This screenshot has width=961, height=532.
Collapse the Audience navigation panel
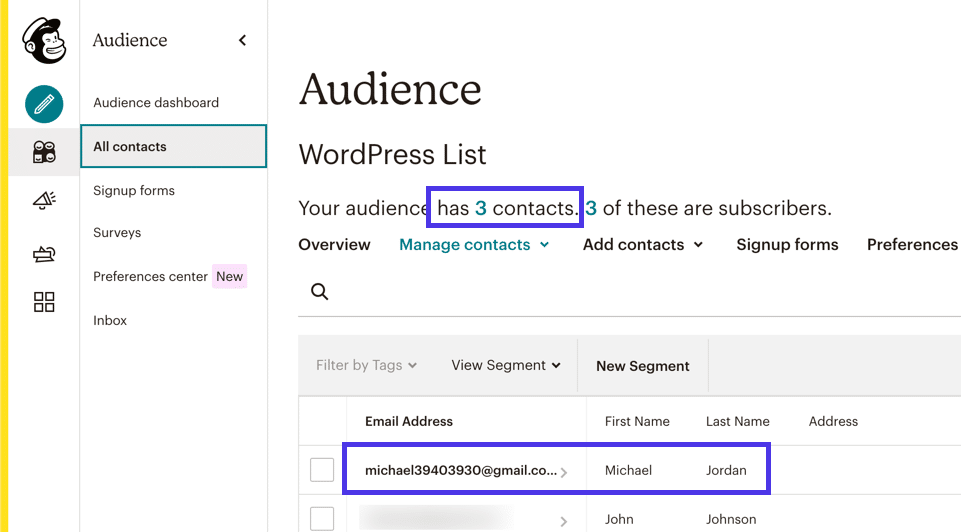click(242, 41)
